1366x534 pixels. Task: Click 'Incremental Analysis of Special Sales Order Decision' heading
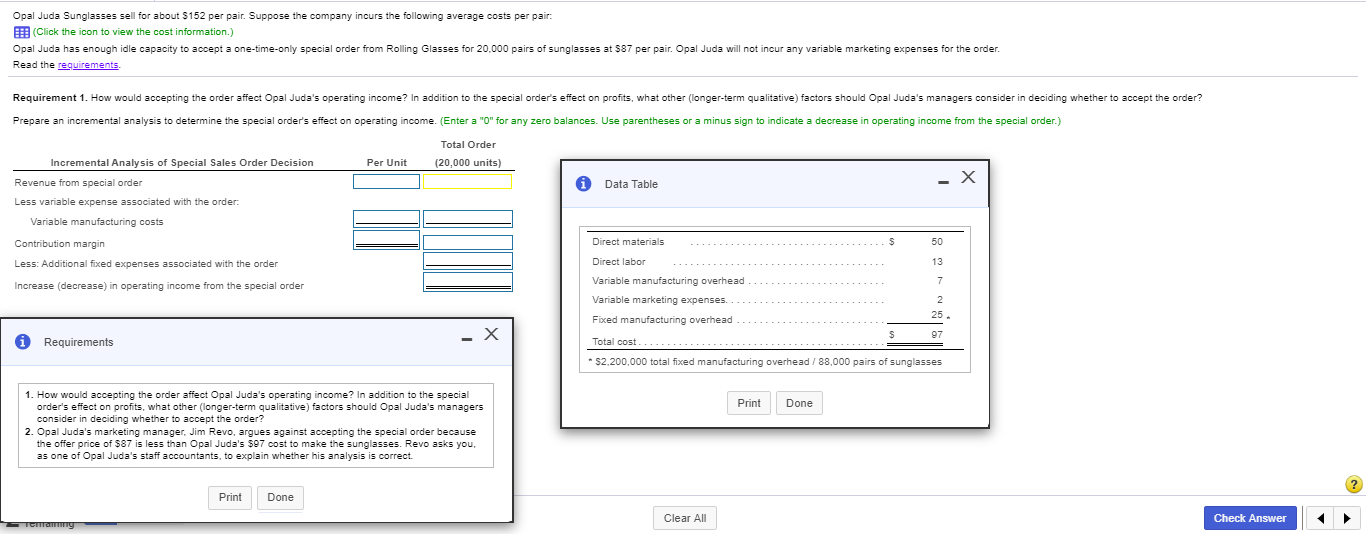(x=182, y=162)
